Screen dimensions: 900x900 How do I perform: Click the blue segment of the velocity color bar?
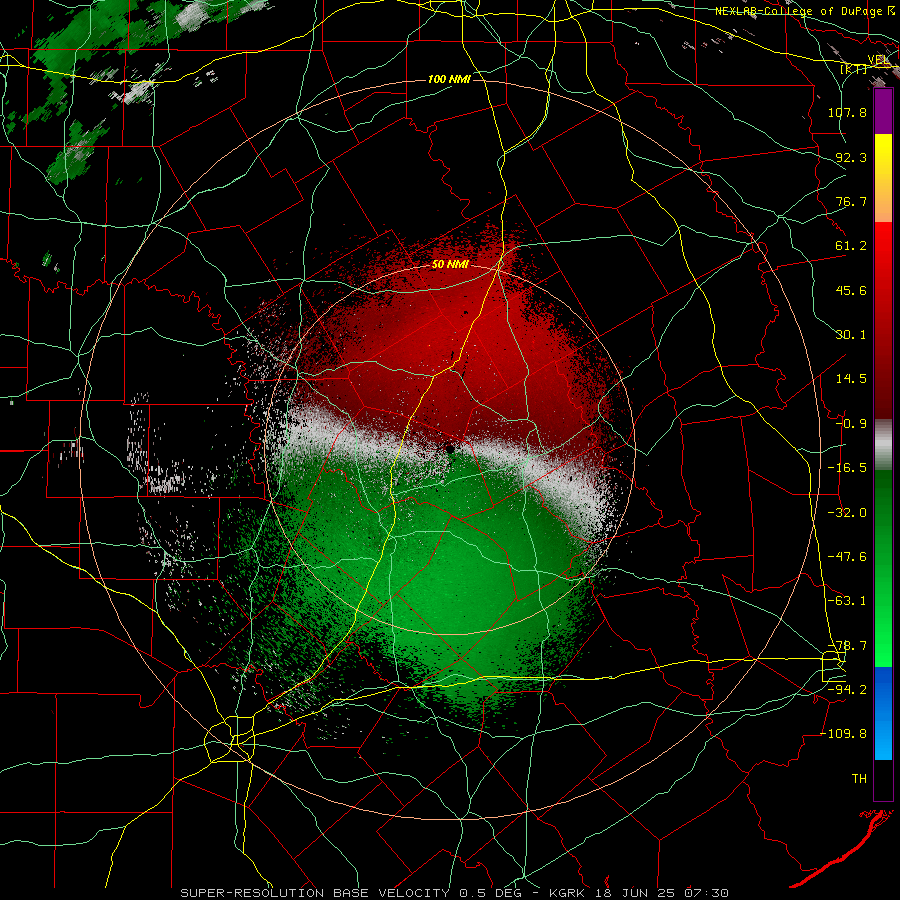point(883,713)
